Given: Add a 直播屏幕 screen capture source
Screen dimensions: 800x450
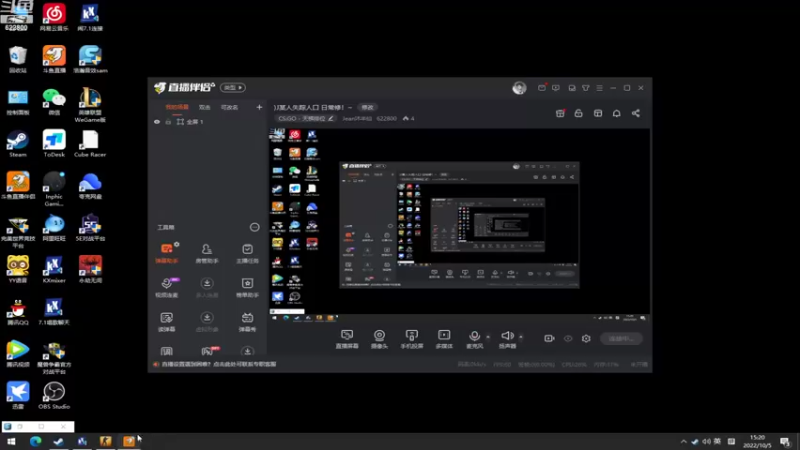Looking at the screenshot, I should pyautogui.click(x=347, y=339).
